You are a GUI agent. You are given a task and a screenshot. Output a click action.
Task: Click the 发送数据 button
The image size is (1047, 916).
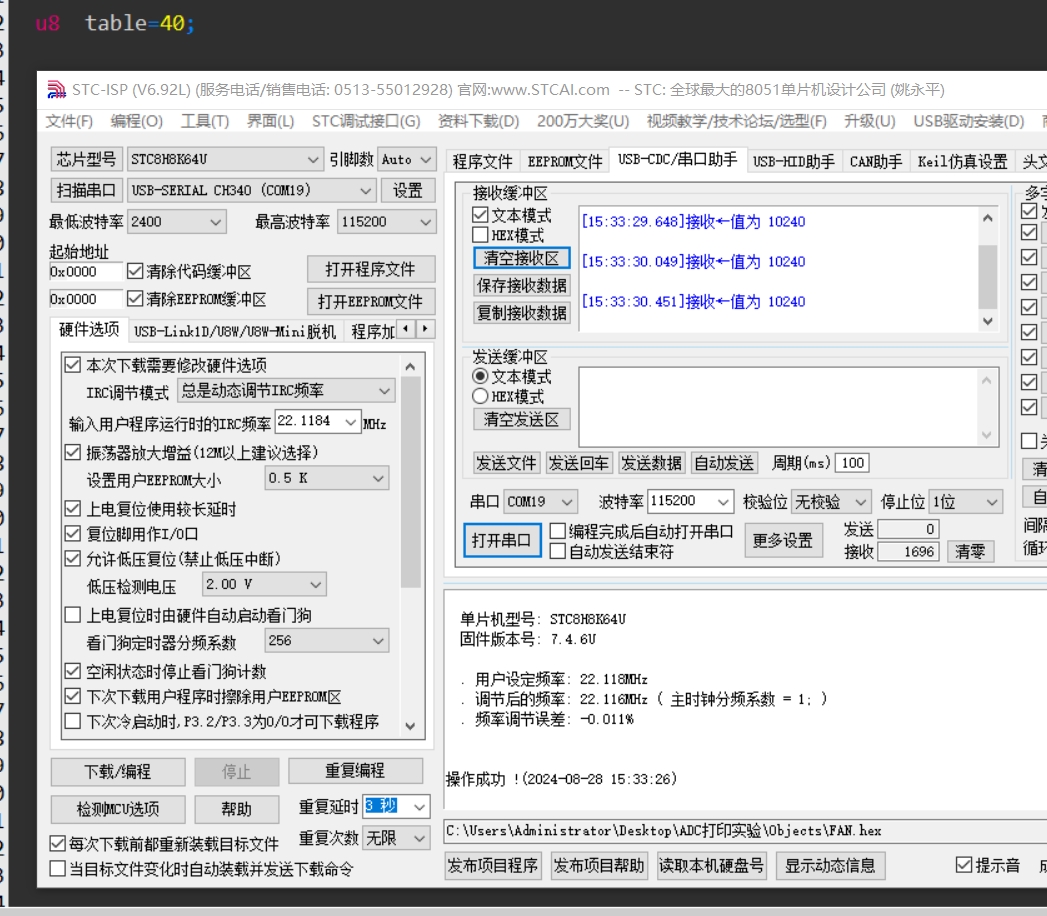tap(651, 463)
